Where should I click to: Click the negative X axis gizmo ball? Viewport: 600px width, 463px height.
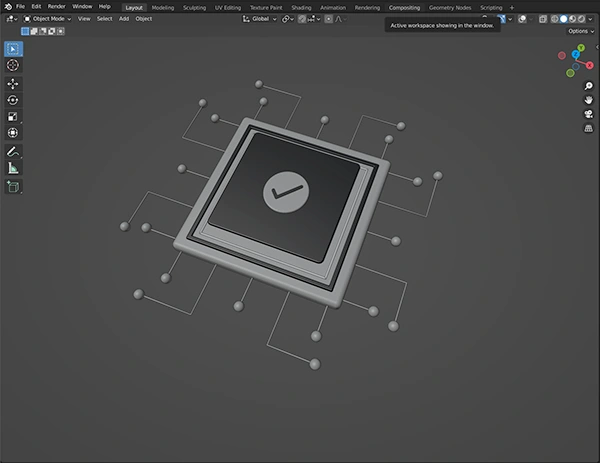[562, 55]
